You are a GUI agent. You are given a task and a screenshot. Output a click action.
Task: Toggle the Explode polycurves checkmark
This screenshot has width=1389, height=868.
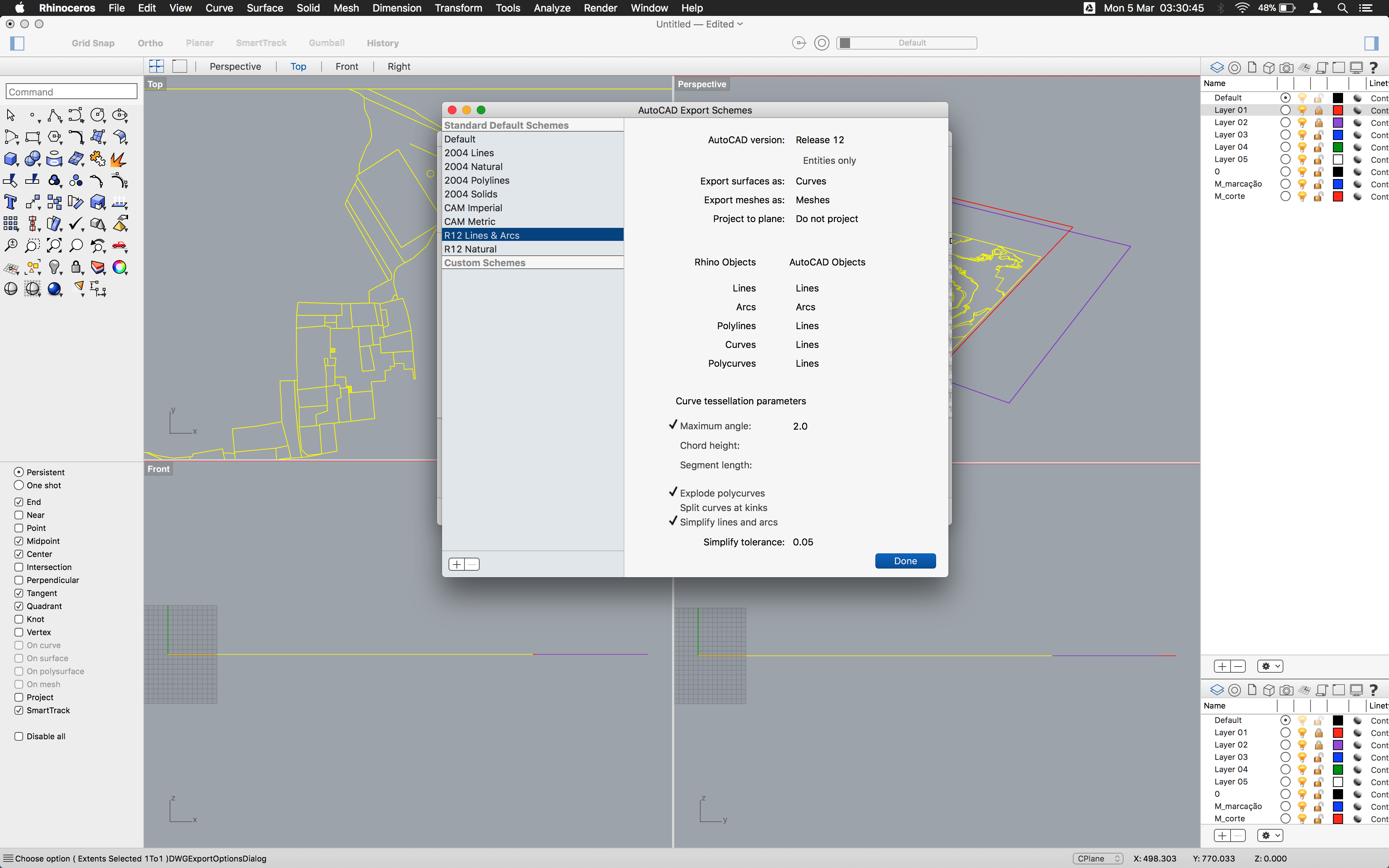point(673,493)
